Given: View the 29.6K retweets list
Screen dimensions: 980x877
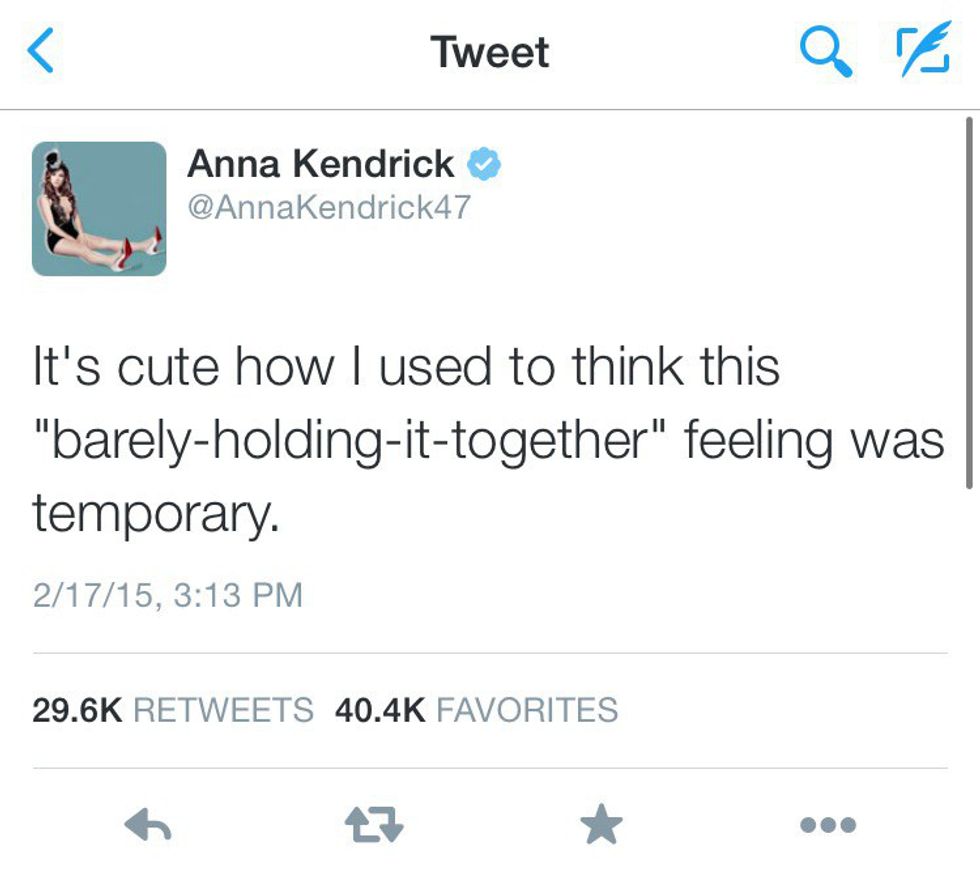Looking at the screenshot, I should (172, 709).
